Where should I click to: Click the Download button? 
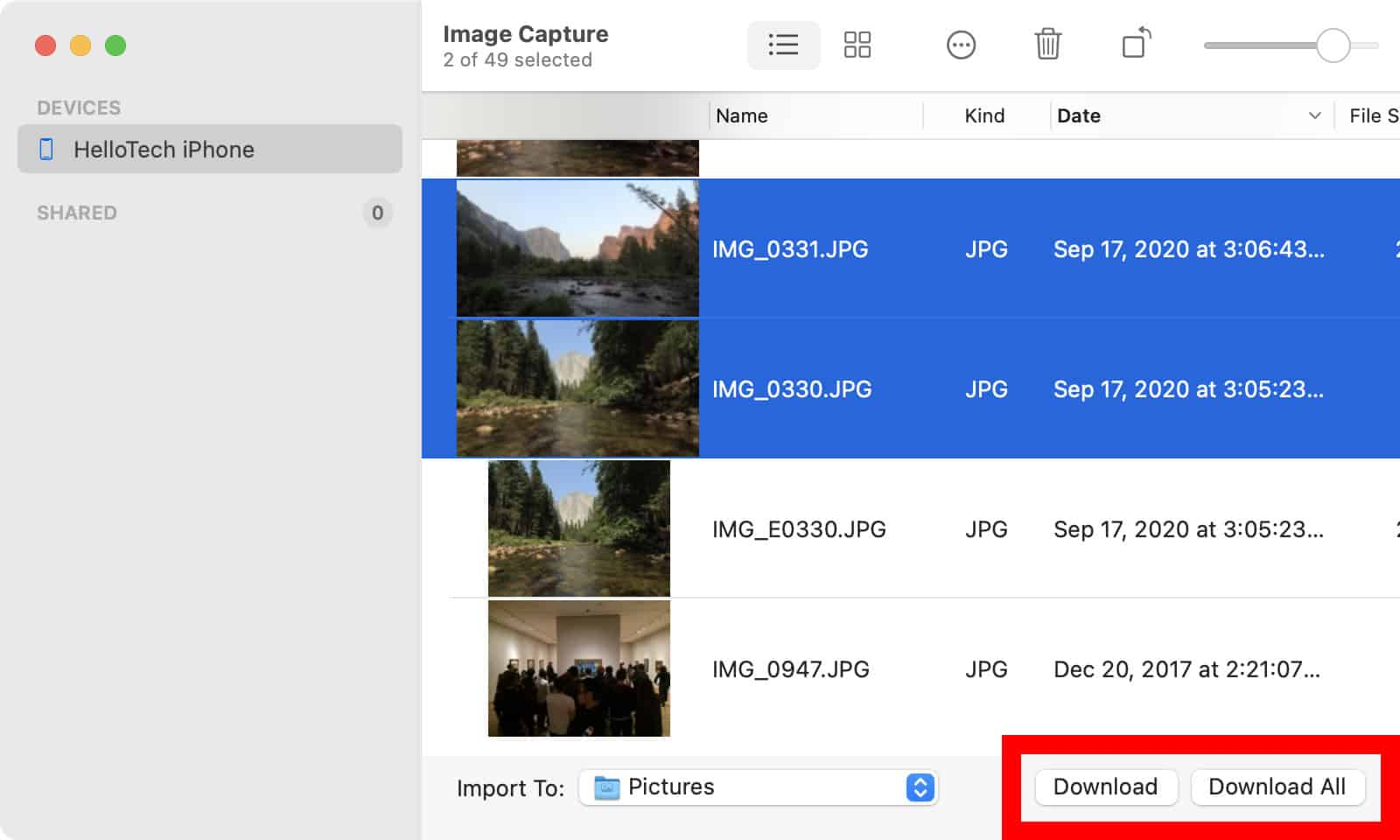(x=1105, y=787)
